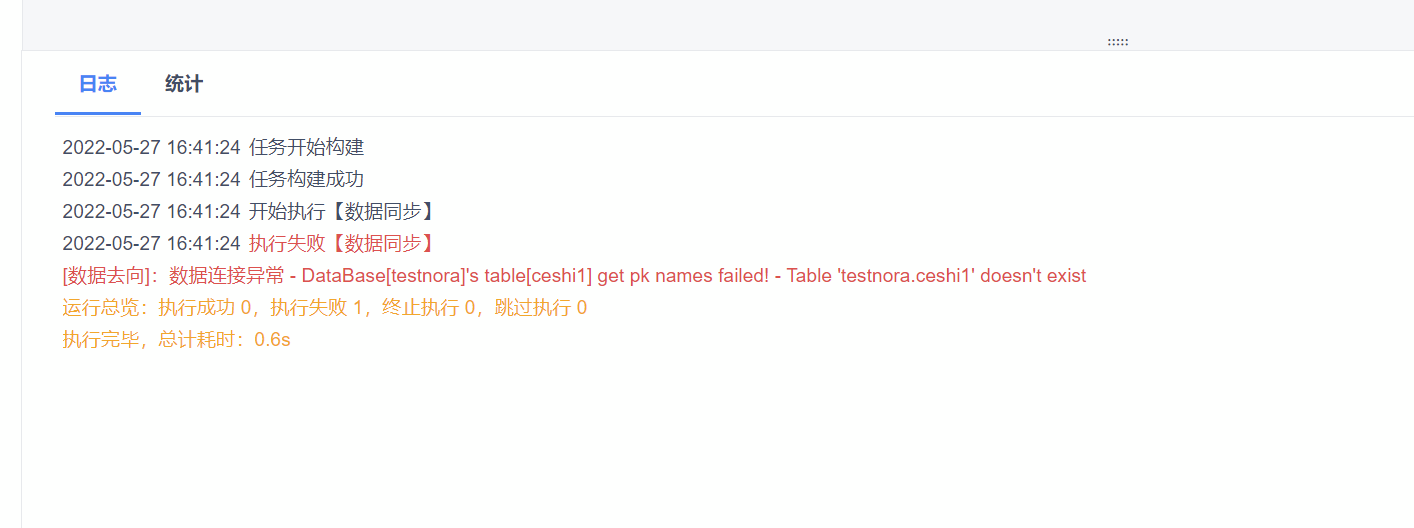1414x528 pixels.
Task: Select the 任务构建成功 log message
Action: point(307,180)
